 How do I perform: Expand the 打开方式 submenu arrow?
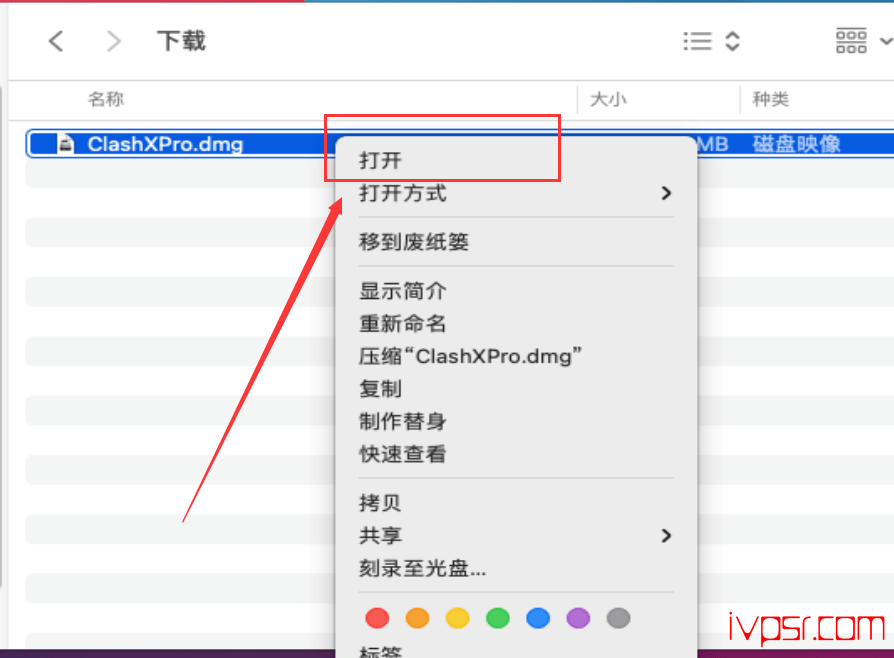point(666,193)
